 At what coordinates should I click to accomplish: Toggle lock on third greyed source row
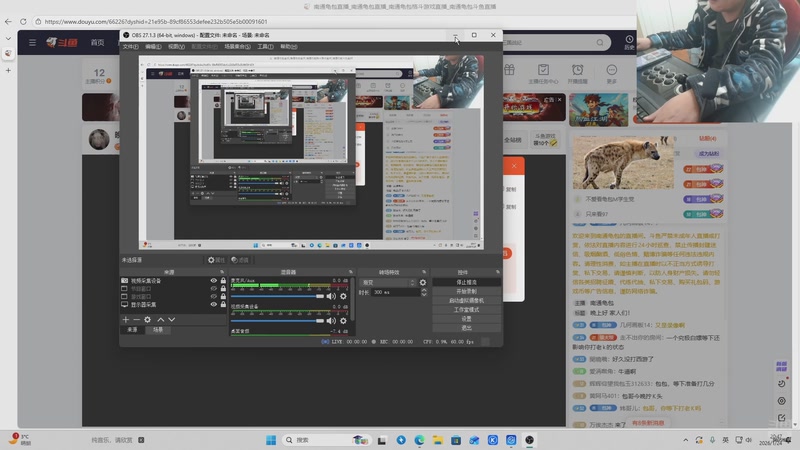[223, 296]
